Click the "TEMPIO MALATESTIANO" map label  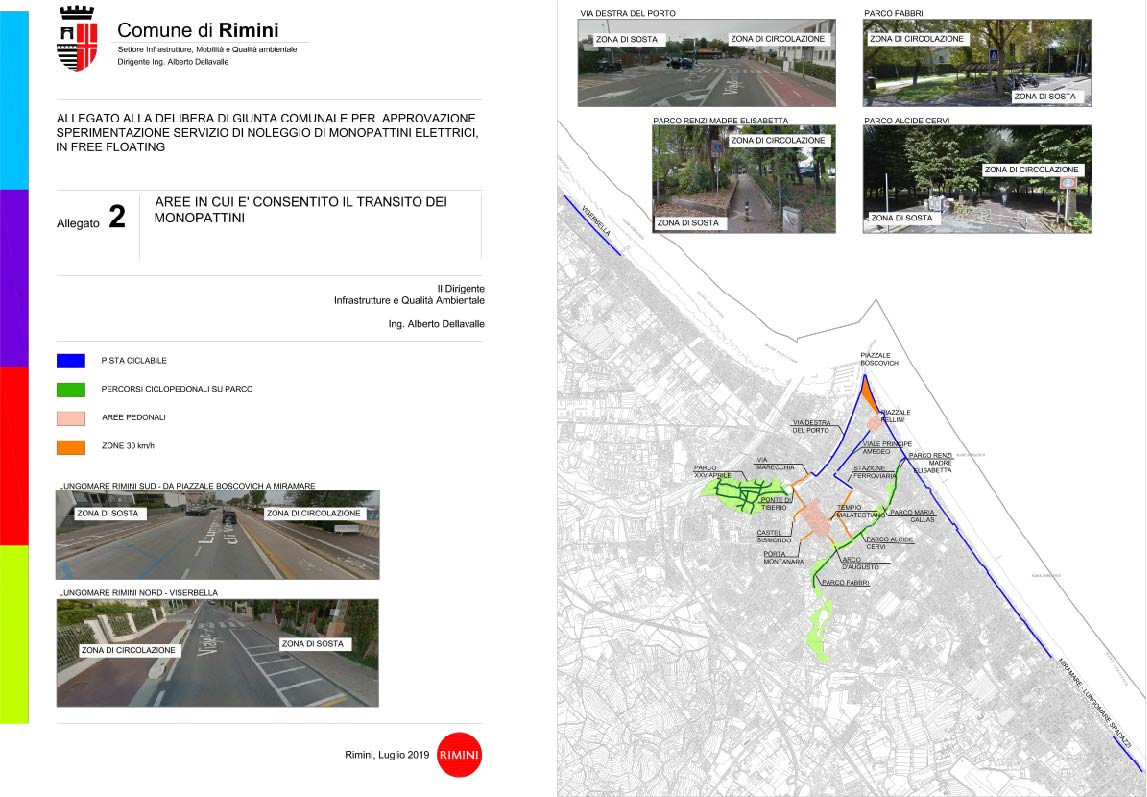tap(860, 511)
